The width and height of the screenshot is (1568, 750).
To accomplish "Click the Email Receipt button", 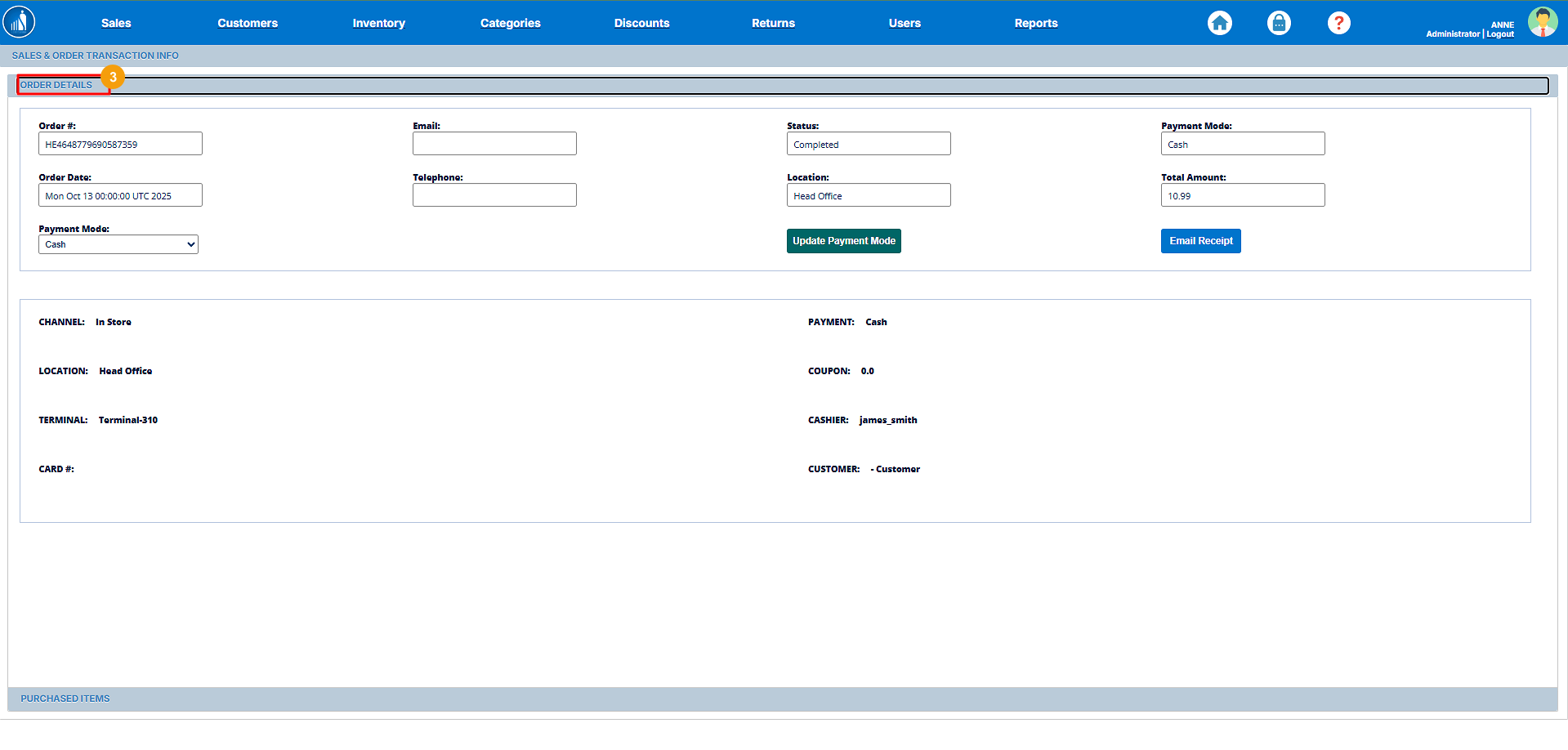I will pos(1200,241).
